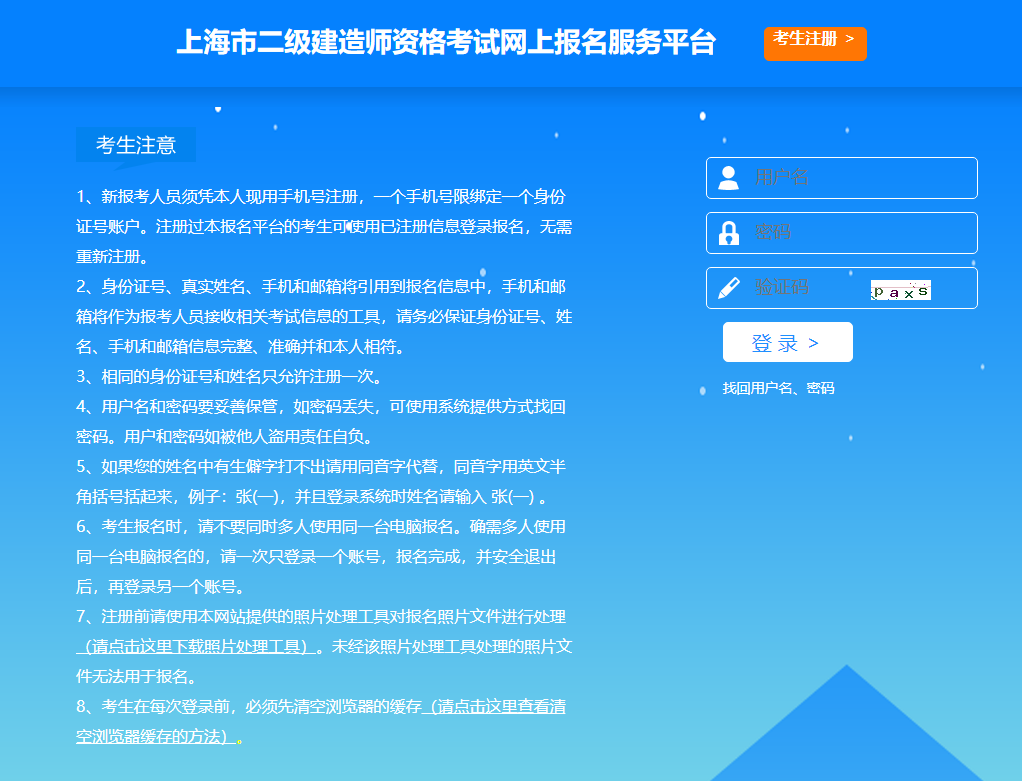Click the pencil icon in captcha field
The height and width of the screenshot is (781, 1022).
click(x=729, y=288)
